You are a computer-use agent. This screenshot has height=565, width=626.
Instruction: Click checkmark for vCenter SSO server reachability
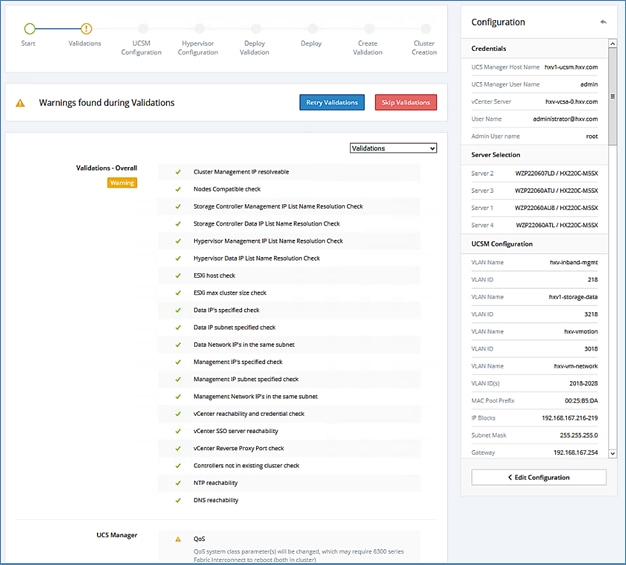pyautogui.click(x=178, y=431)
